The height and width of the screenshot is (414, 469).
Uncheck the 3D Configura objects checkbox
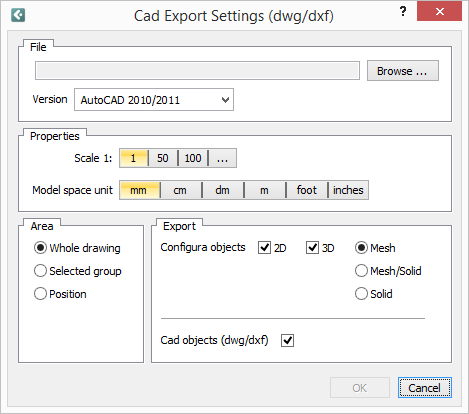[312, 248]
